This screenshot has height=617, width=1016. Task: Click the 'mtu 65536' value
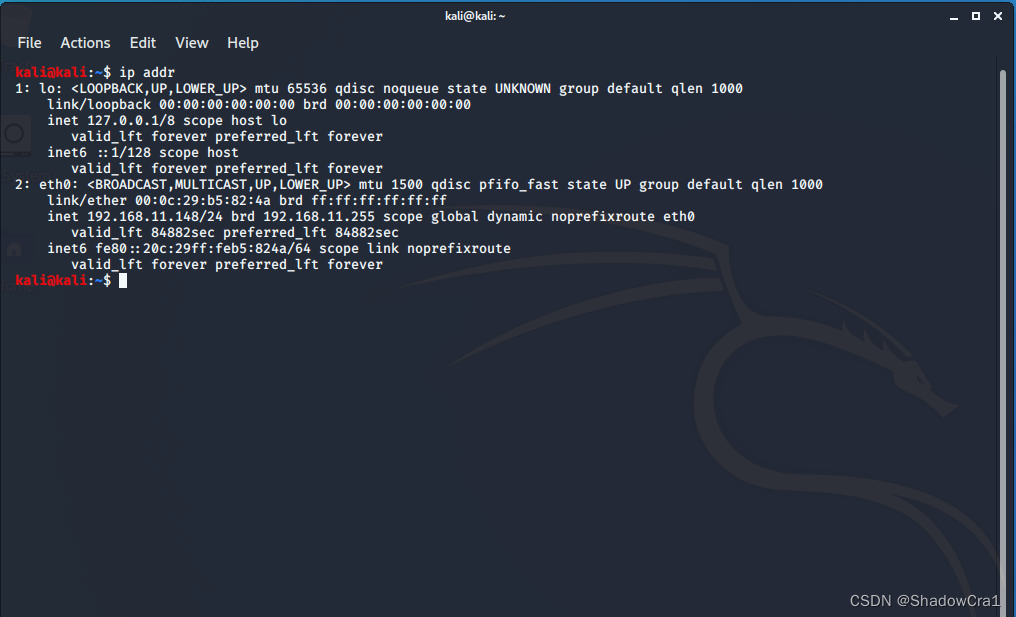pos(291,88)
